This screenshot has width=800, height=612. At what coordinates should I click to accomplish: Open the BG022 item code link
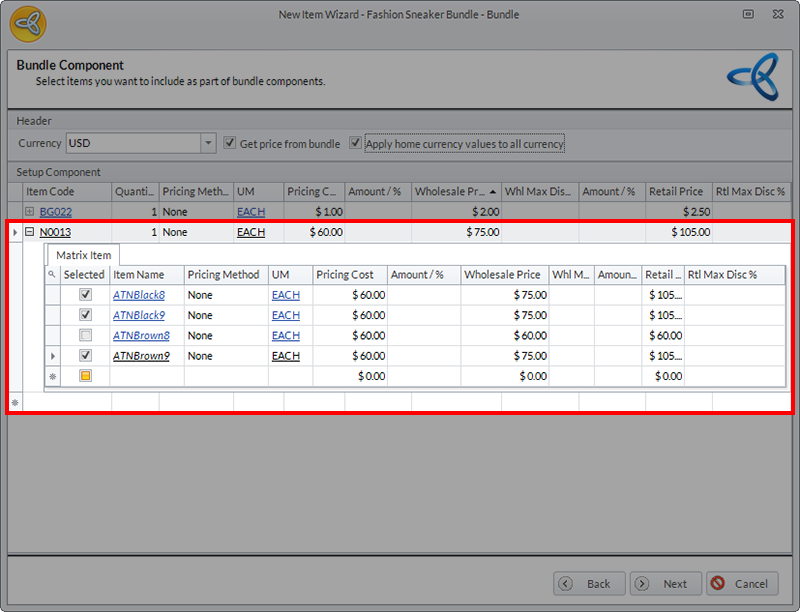(55, 212)
